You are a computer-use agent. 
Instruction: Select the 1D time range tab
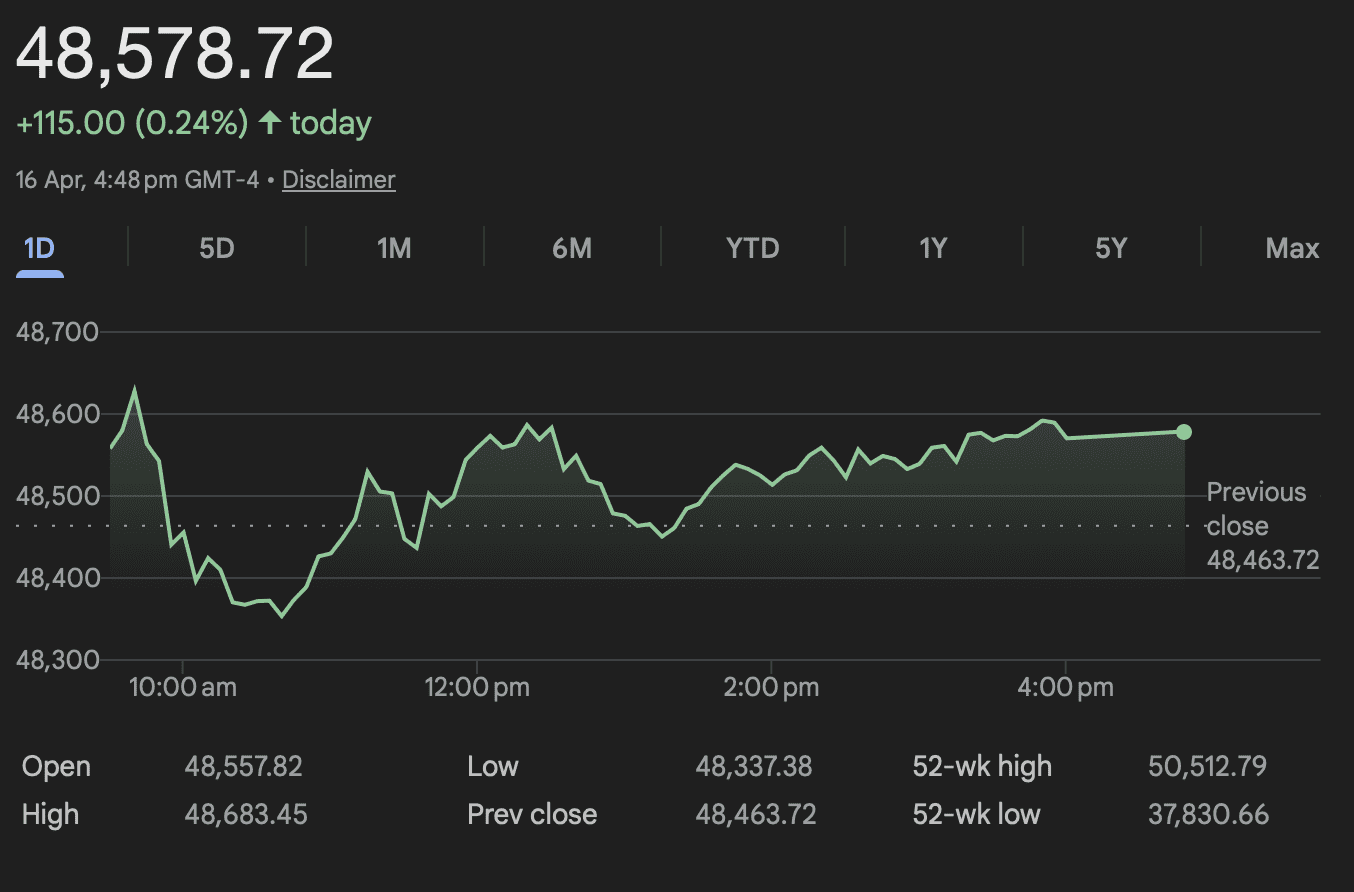click(39, 248)
